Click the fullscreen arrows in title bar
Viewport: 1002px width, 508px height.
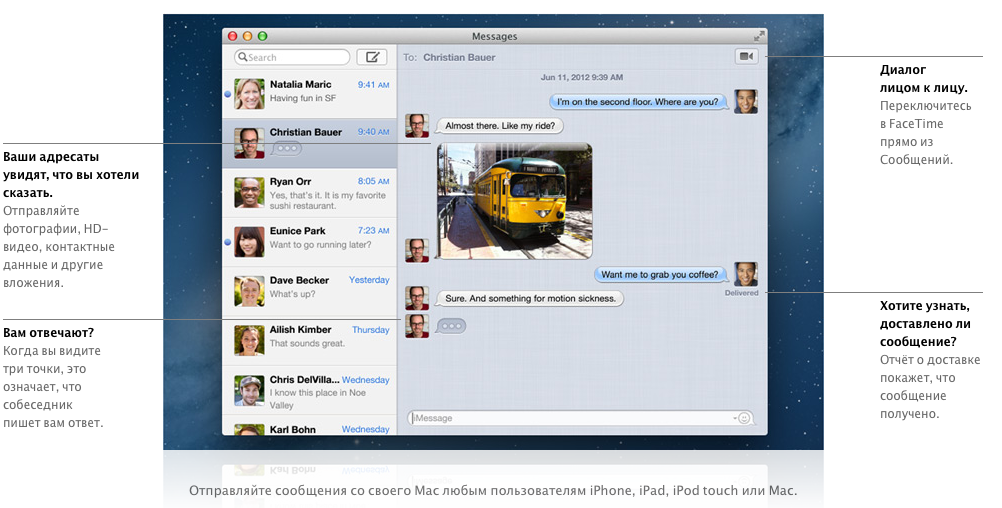coord(759,36)
